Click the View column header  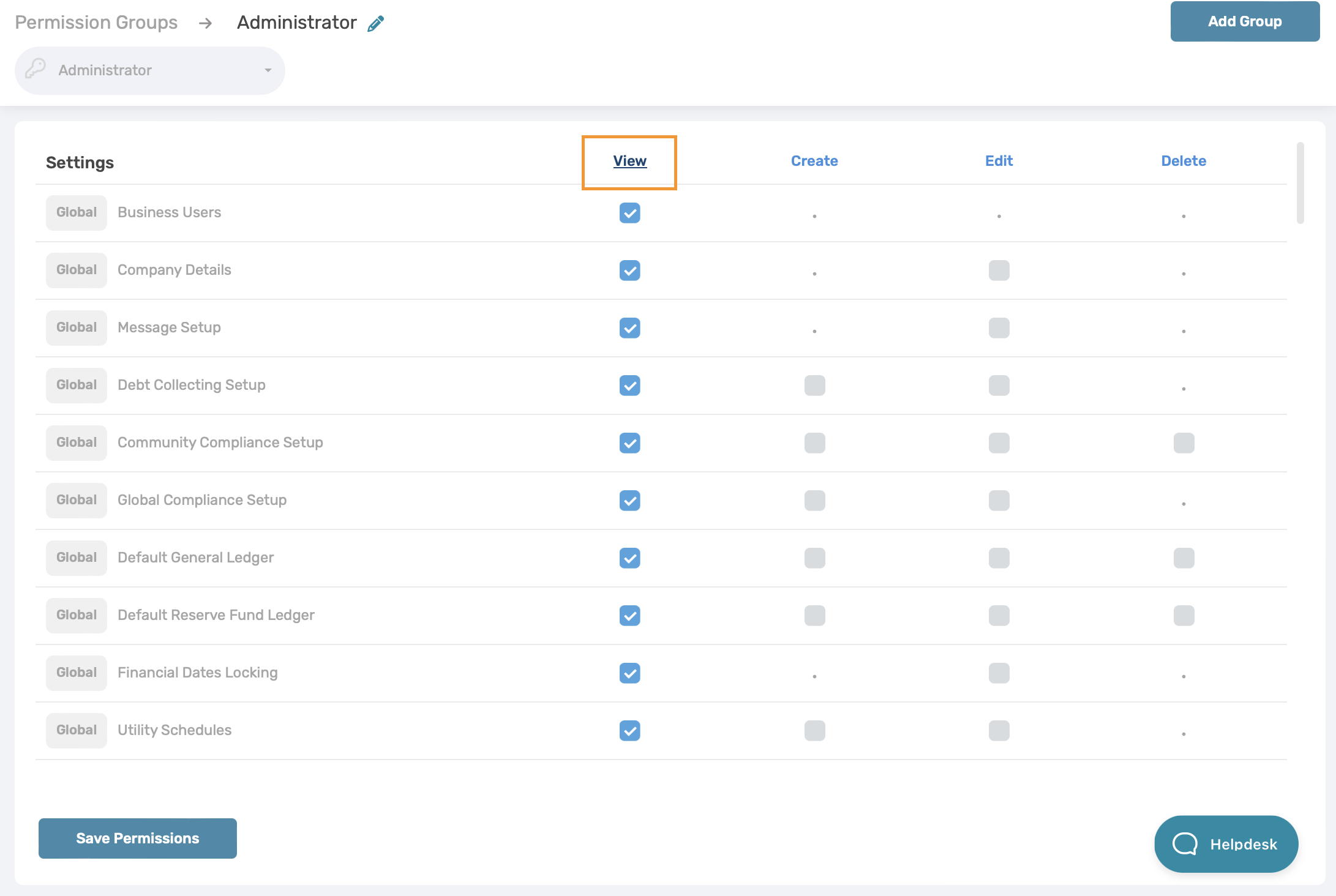[629, 161]
